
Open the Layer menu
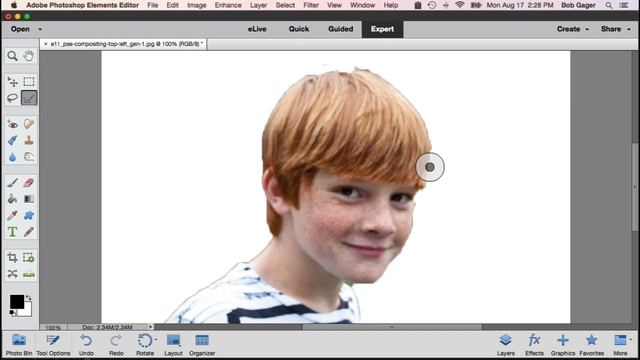[258, 5]
